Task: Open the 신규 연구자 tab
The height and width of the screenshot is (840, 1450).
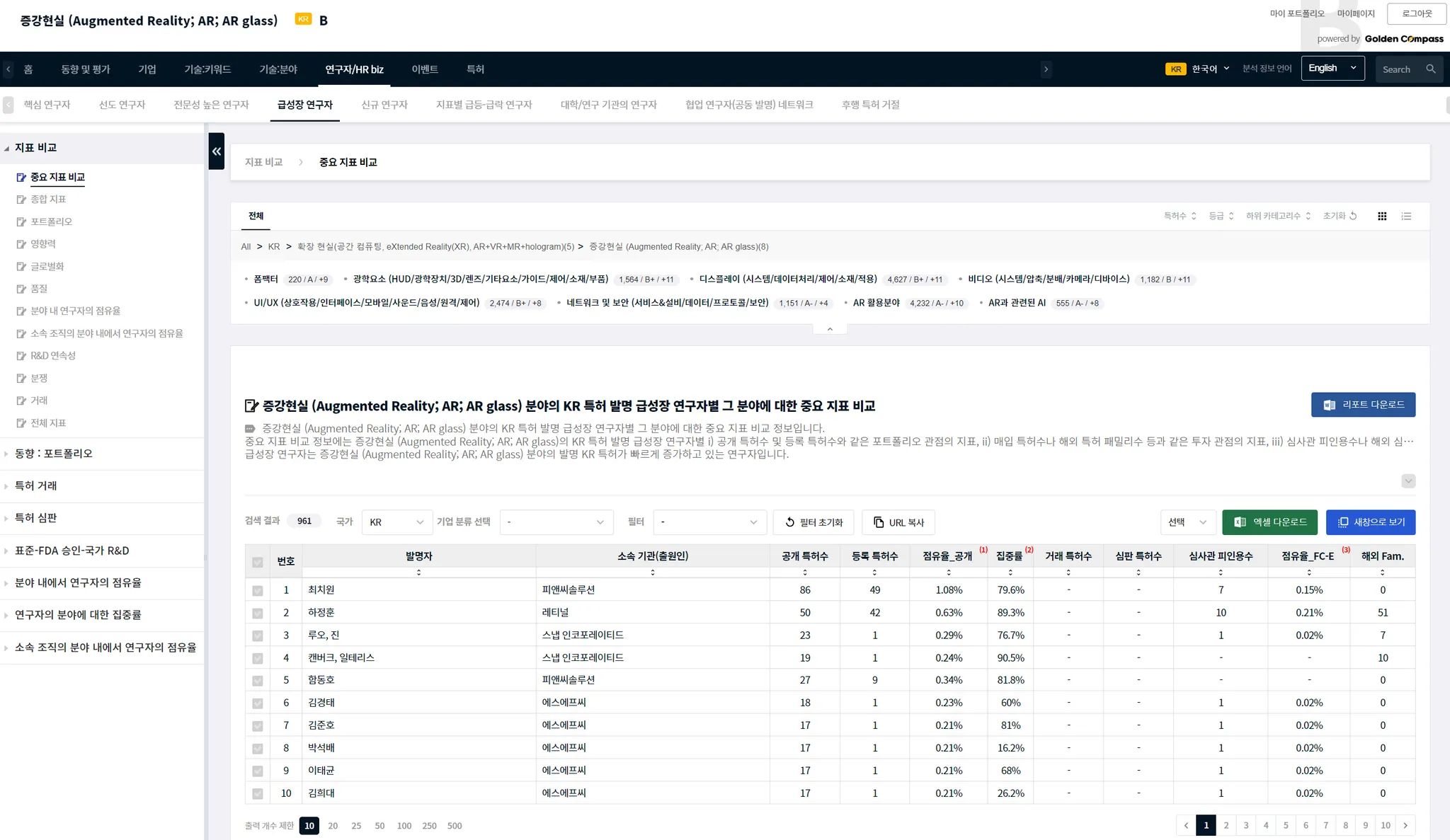Action: pos(384,105)
